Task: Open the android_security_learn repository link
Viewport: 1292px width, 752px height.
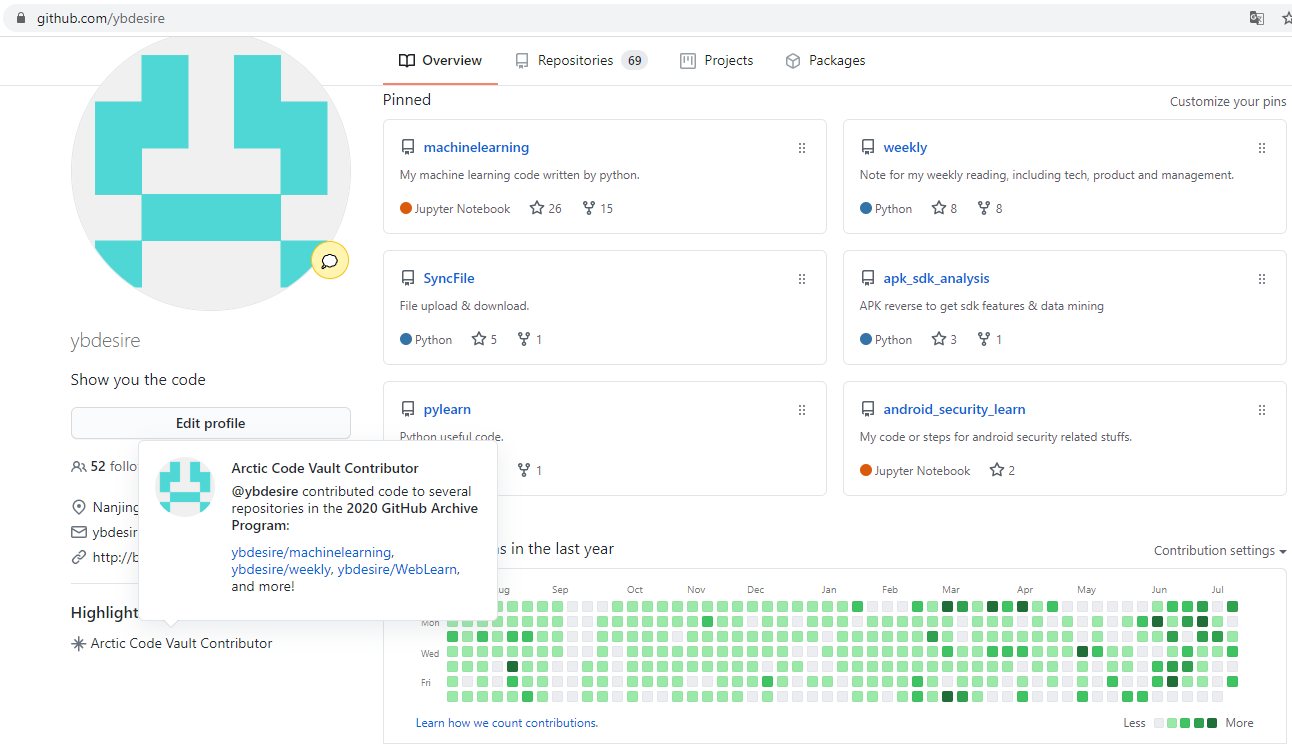Action: tap(954, 410)
